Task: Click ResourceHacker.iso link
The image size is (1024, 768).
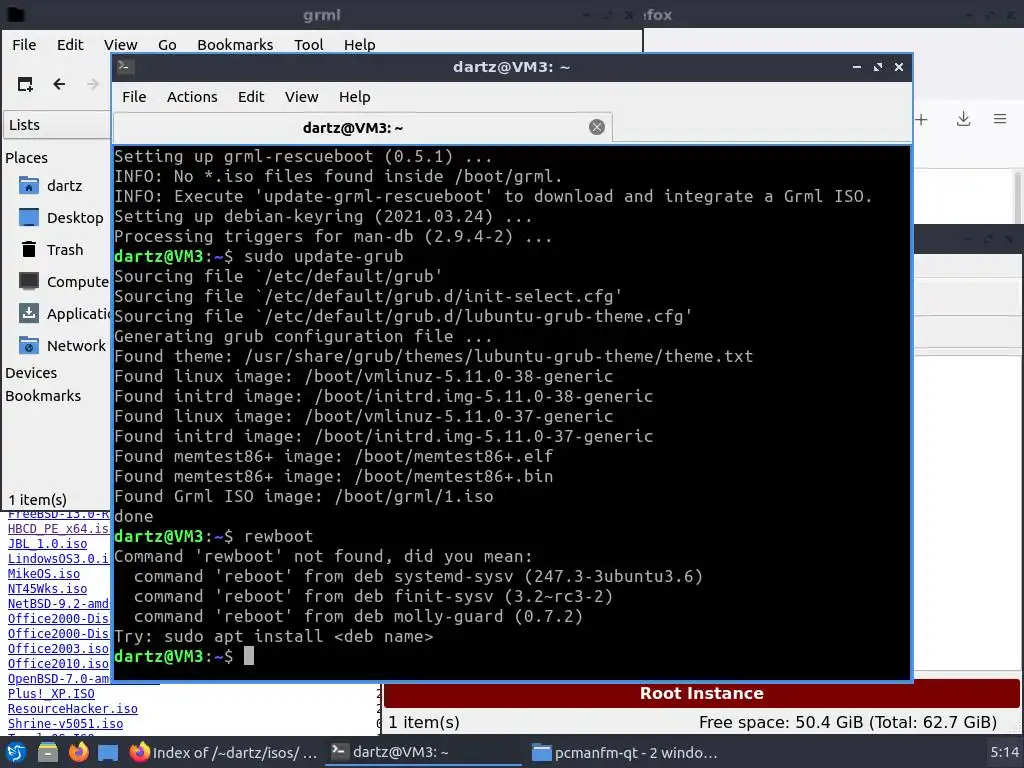Action: [x=72, y=709]
